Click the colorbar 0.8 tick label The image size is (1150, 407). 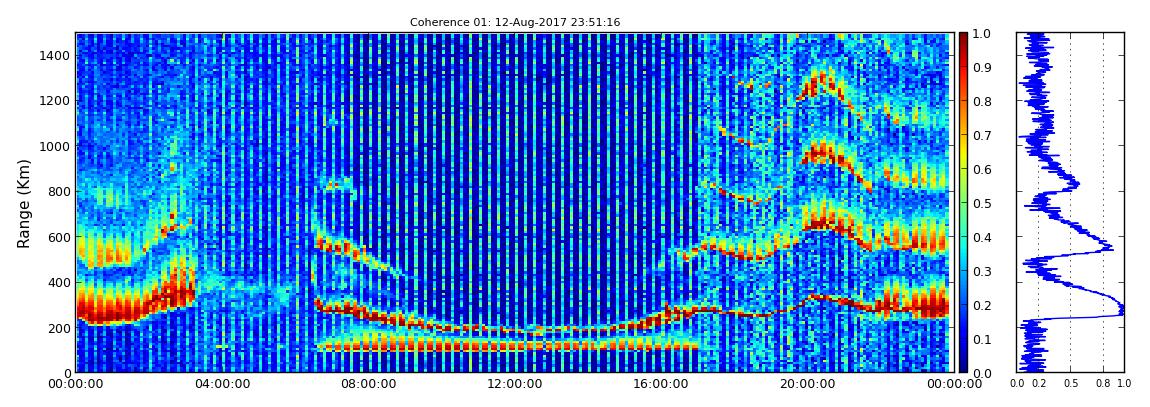click(982, 102)
